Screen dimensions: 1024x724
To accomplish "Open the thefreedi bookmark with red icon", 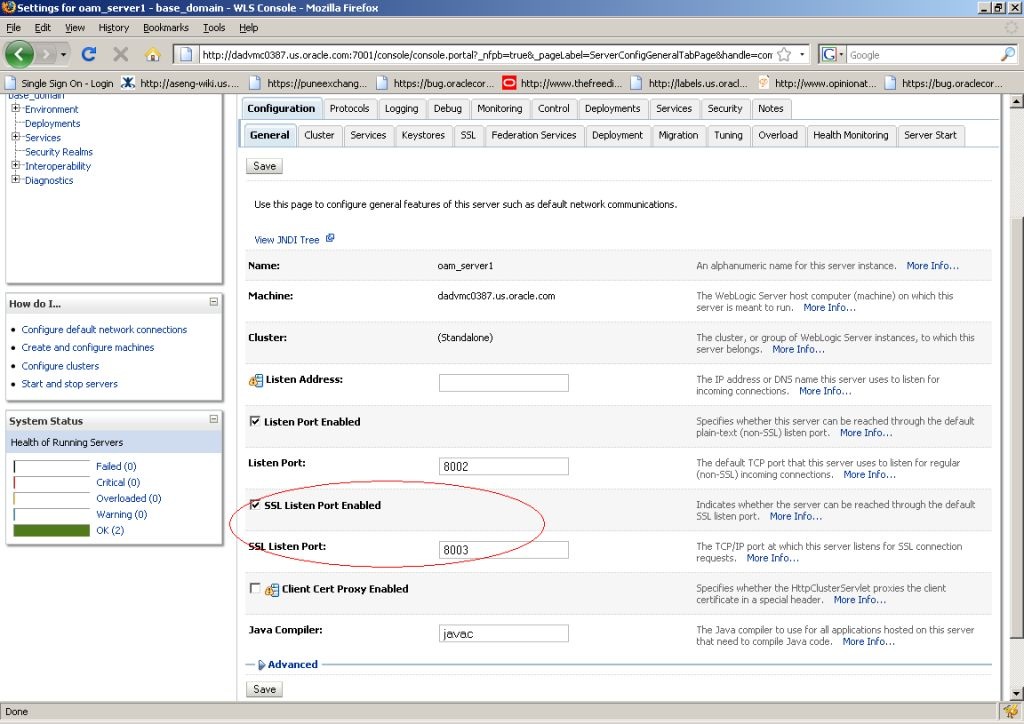I will tap(509, 83).
